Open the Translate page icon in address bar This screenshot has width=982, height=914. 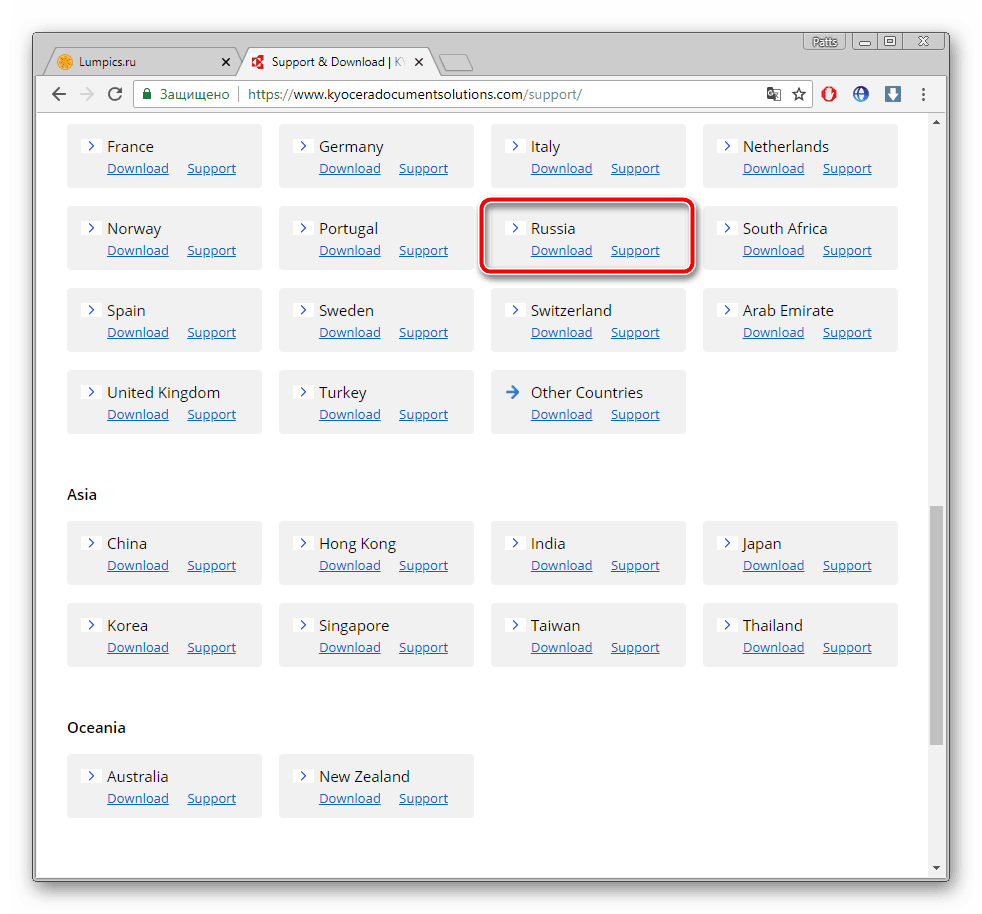tap(773, 94)
